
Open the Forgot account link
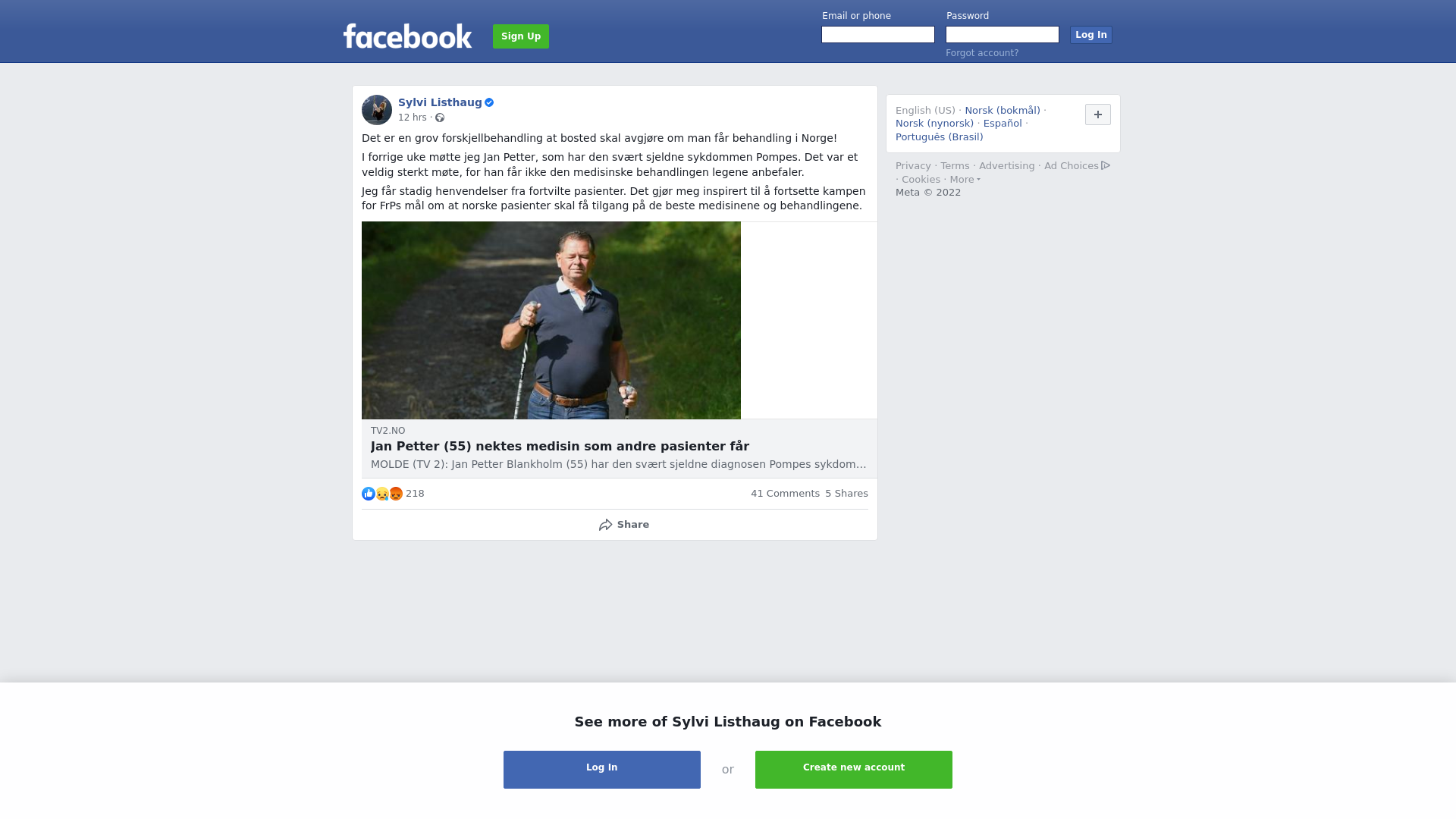tap(982, 53)
